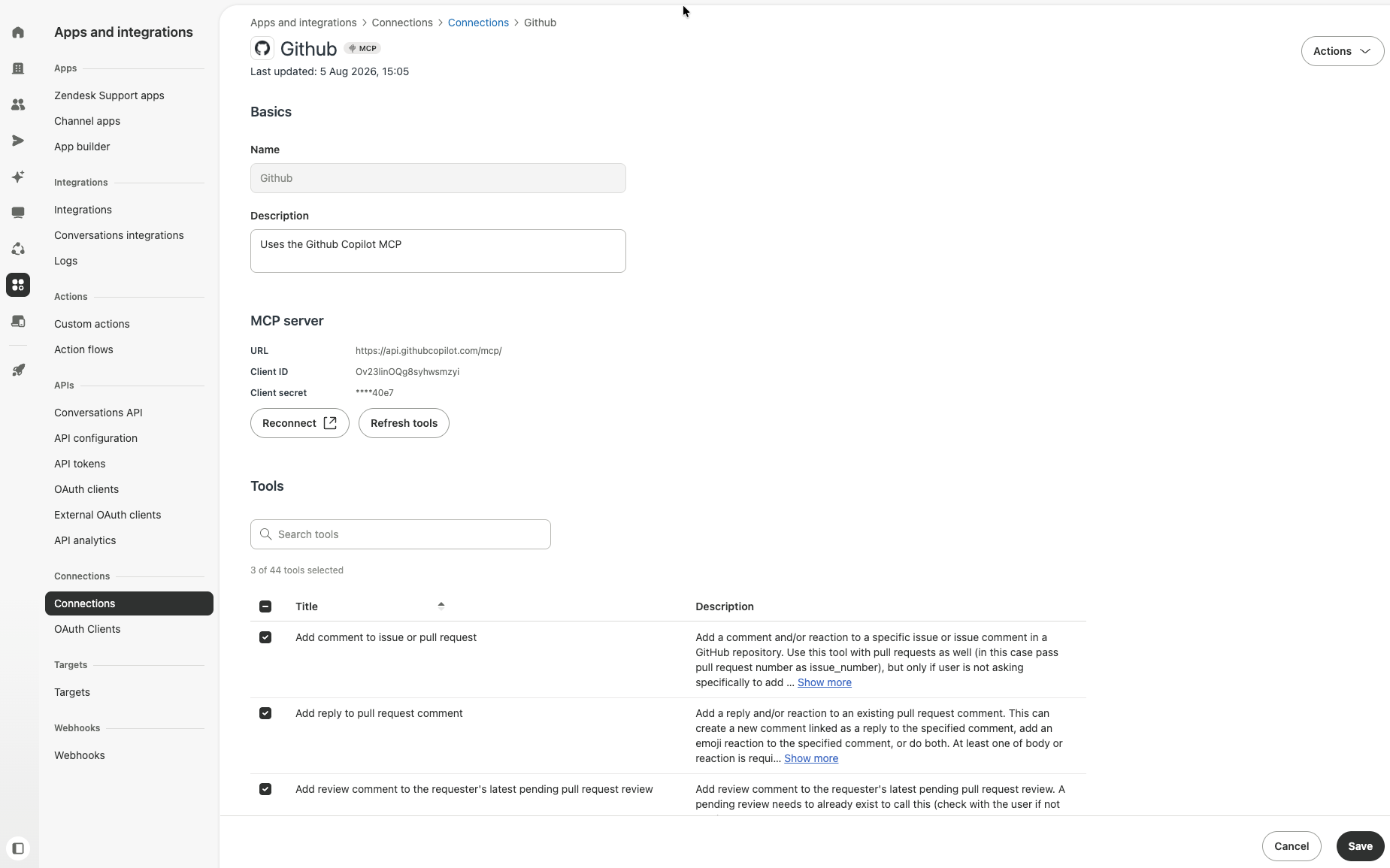Open Custom actions in the sidebar
This screenshot has height=868, width=1390.
tap(92, 324)
